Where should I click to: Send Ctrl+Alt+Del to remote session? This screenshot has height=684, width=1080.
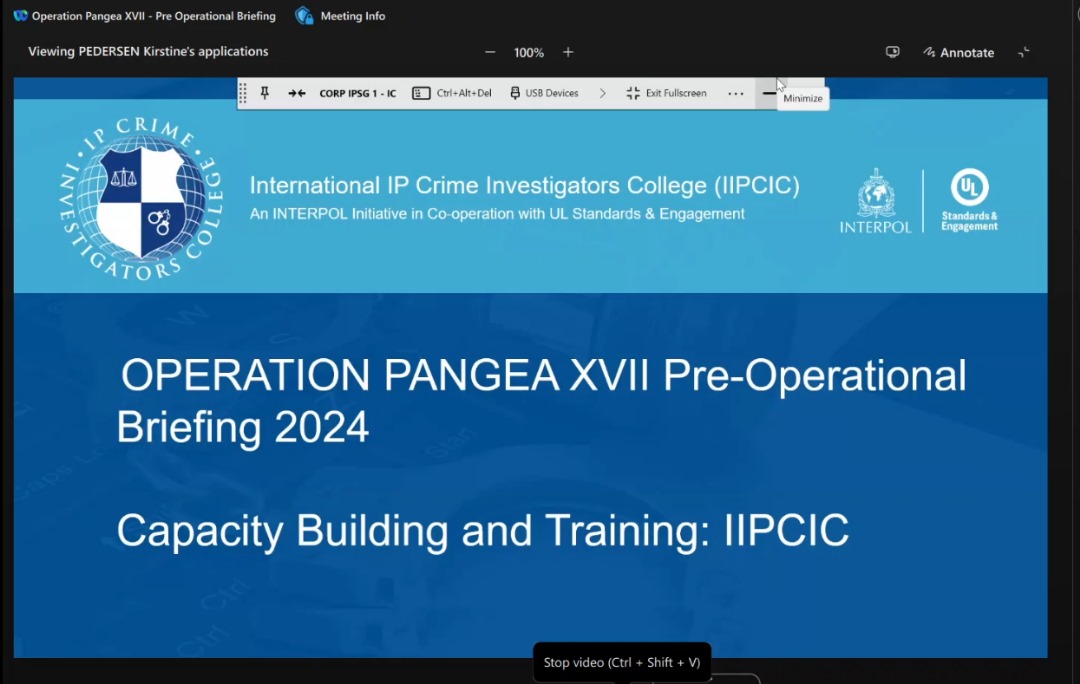tap(452, 93)
